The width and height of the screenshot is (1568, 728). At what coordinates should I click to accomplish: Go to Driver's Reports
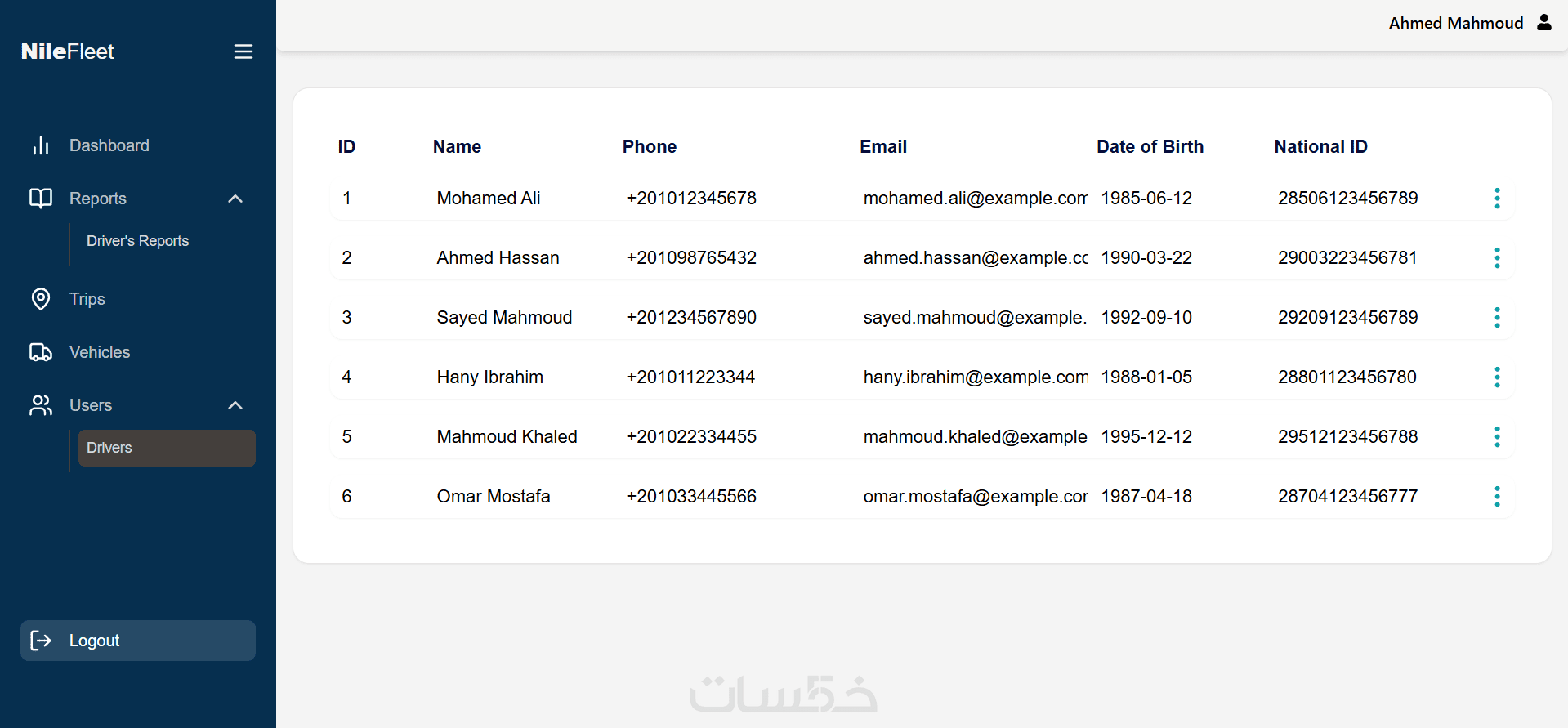pos(137,241)
